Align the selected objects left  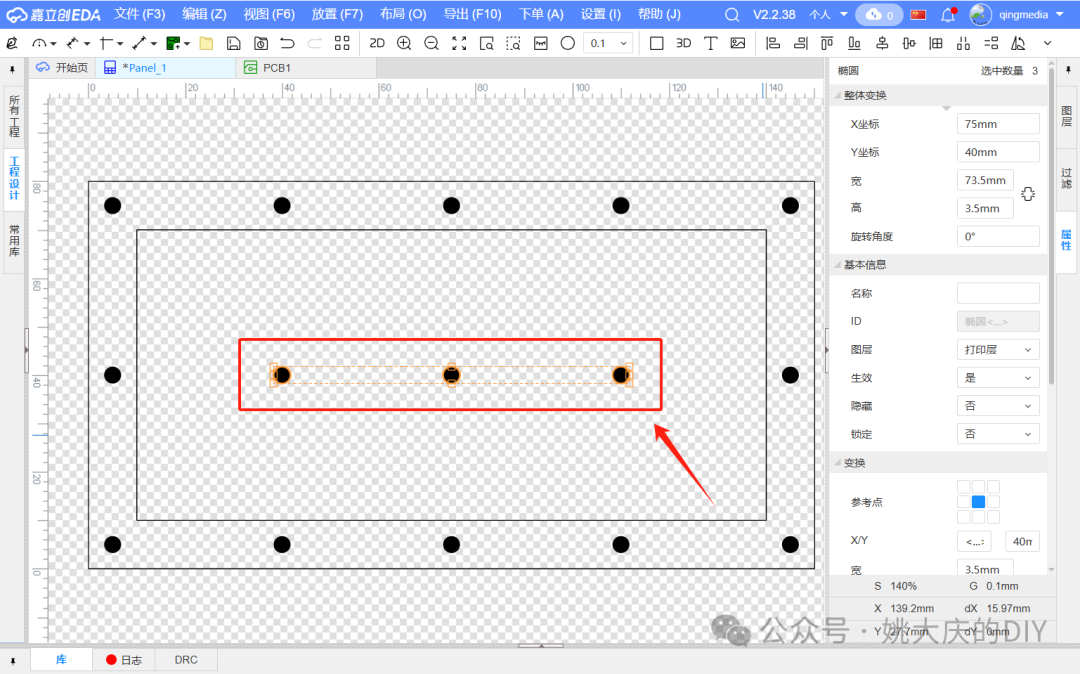(x=773, y=43)
